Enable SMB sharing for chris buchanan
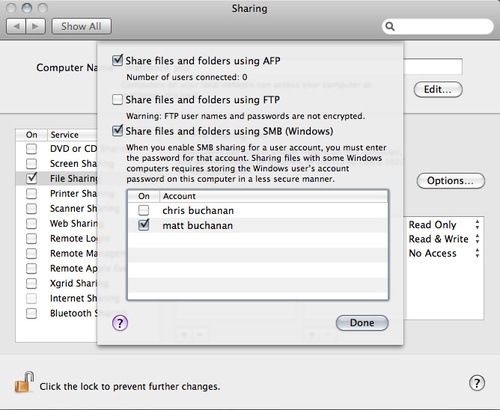This screenshot has height=410, width=500. tap(144, 210)
